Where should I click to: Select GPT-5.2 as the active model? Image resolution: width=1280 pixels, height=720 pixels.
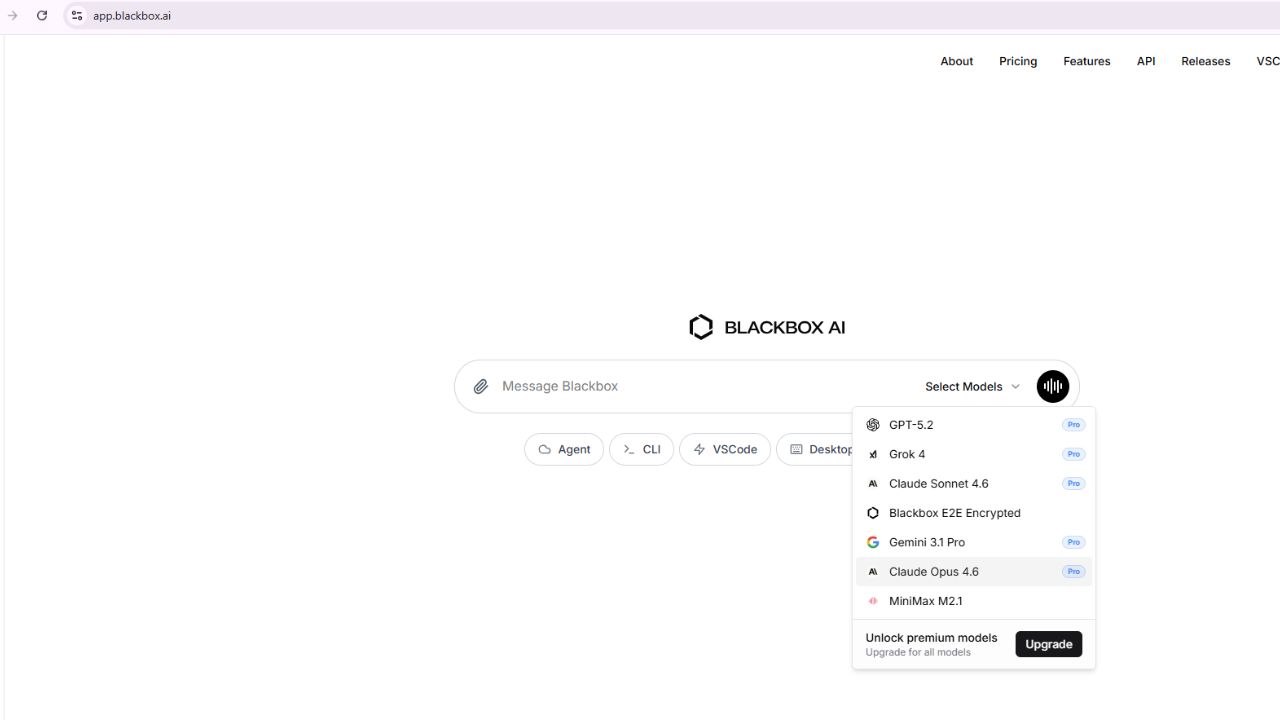[x=911, y=424]
